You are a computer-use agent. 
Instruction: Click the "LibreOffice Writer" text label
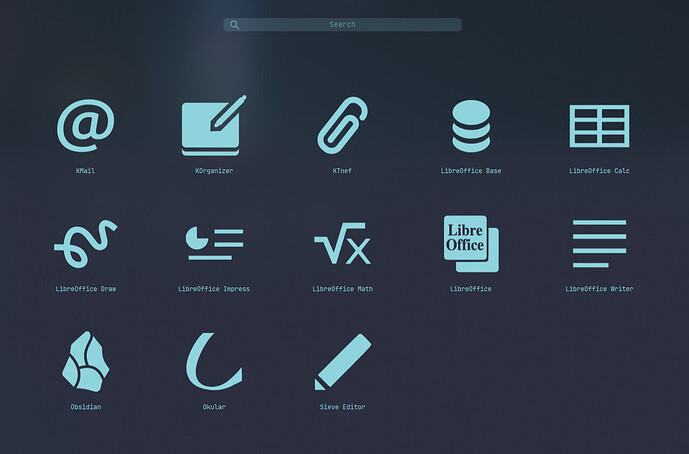(x=599, y=289)
